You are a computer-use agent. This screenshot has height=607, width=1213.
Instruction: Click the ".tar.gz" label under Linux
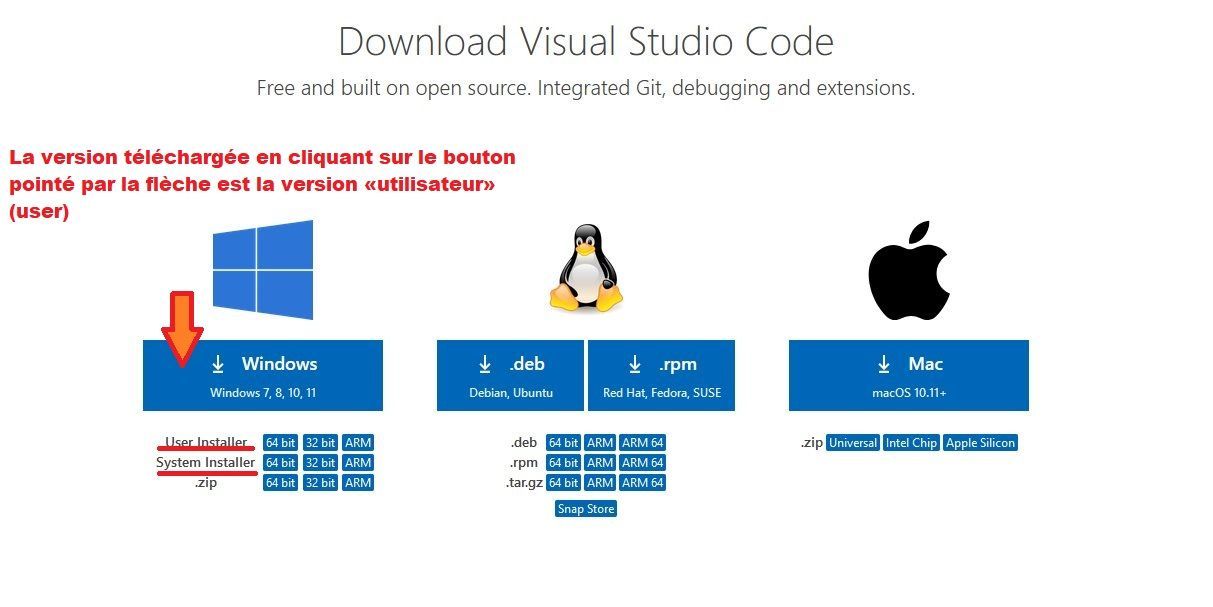tap(524, 483)
